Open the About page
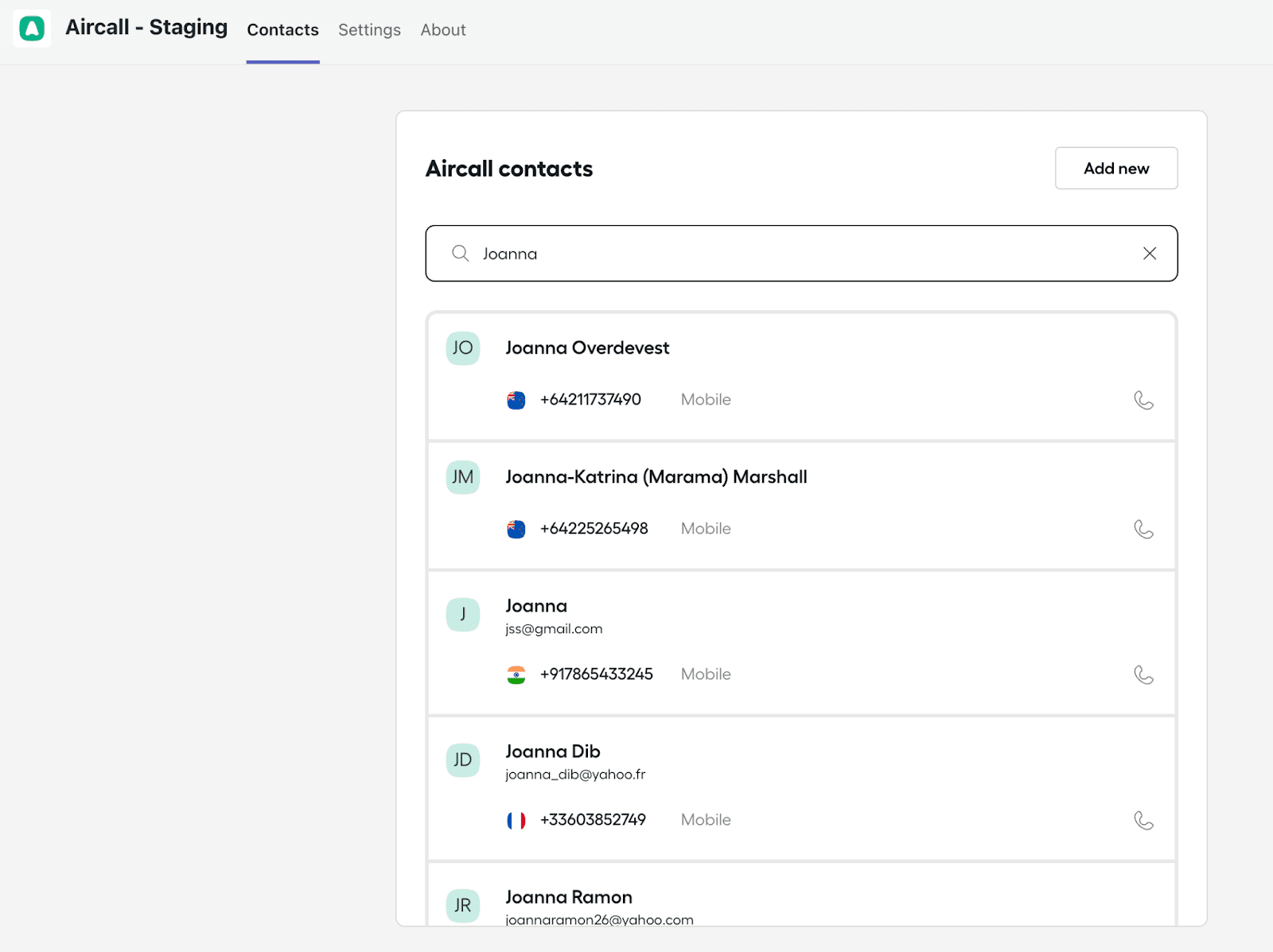1273x952 pixels. tap(442, 29)
